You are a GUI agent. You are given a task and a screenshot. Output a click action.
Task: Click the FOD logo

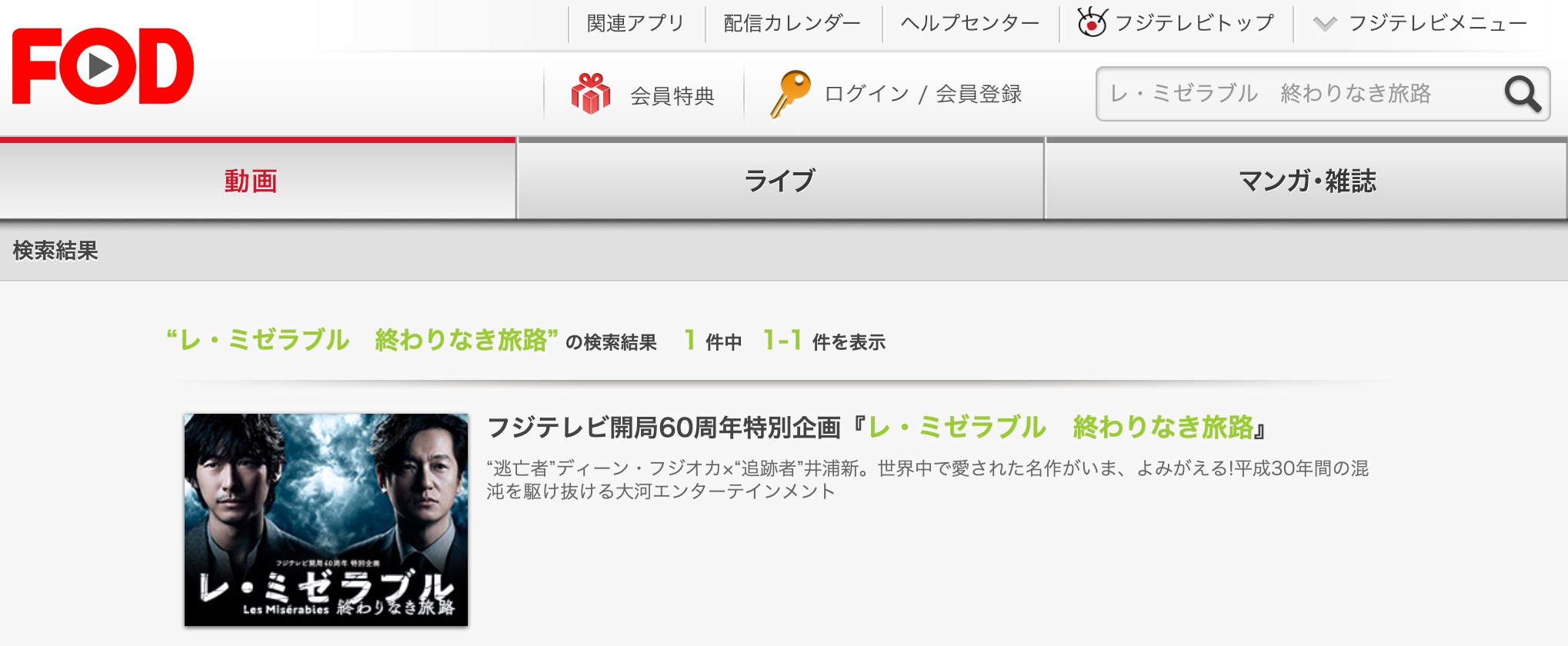coord(102,66)
